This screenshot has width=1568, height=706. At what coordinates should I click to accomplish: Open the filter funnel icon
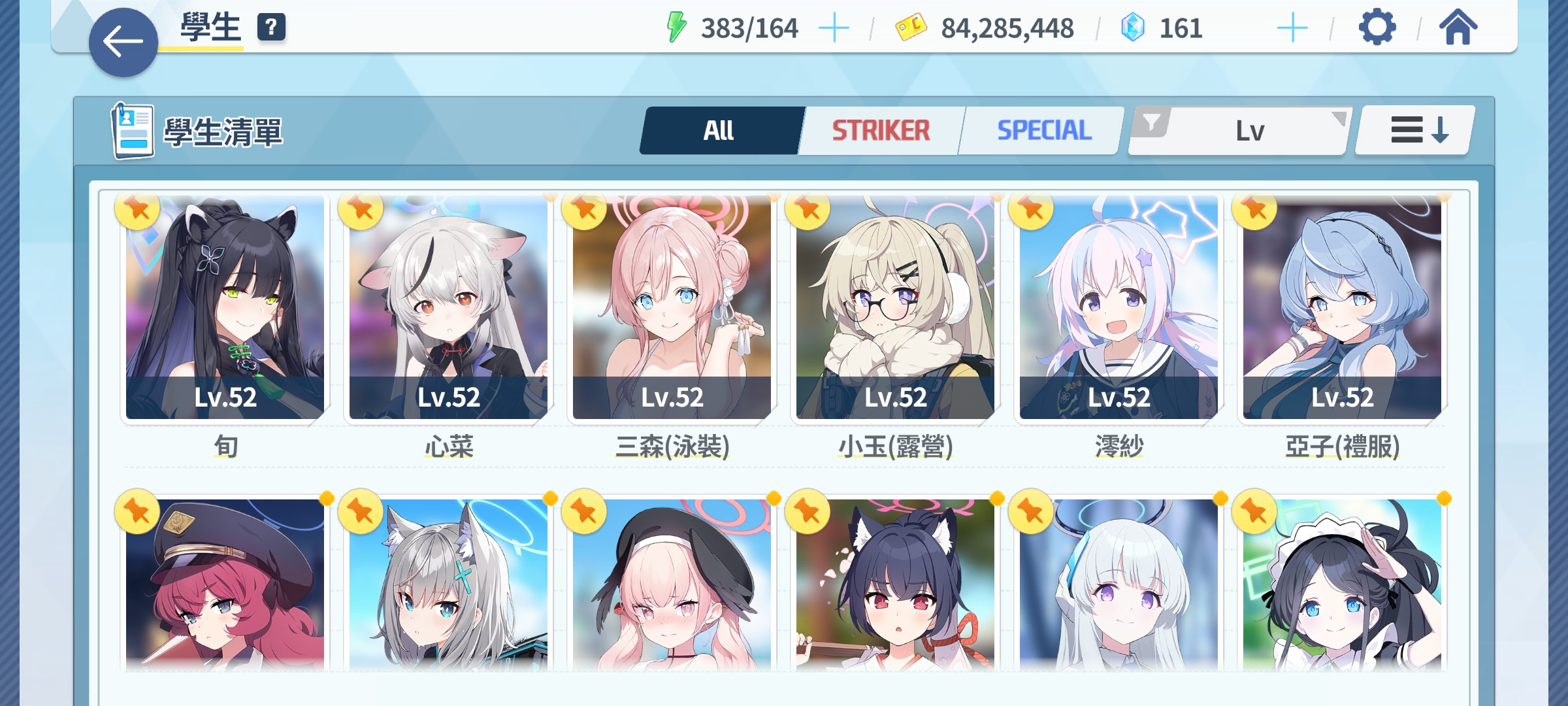coord(1151,122)
